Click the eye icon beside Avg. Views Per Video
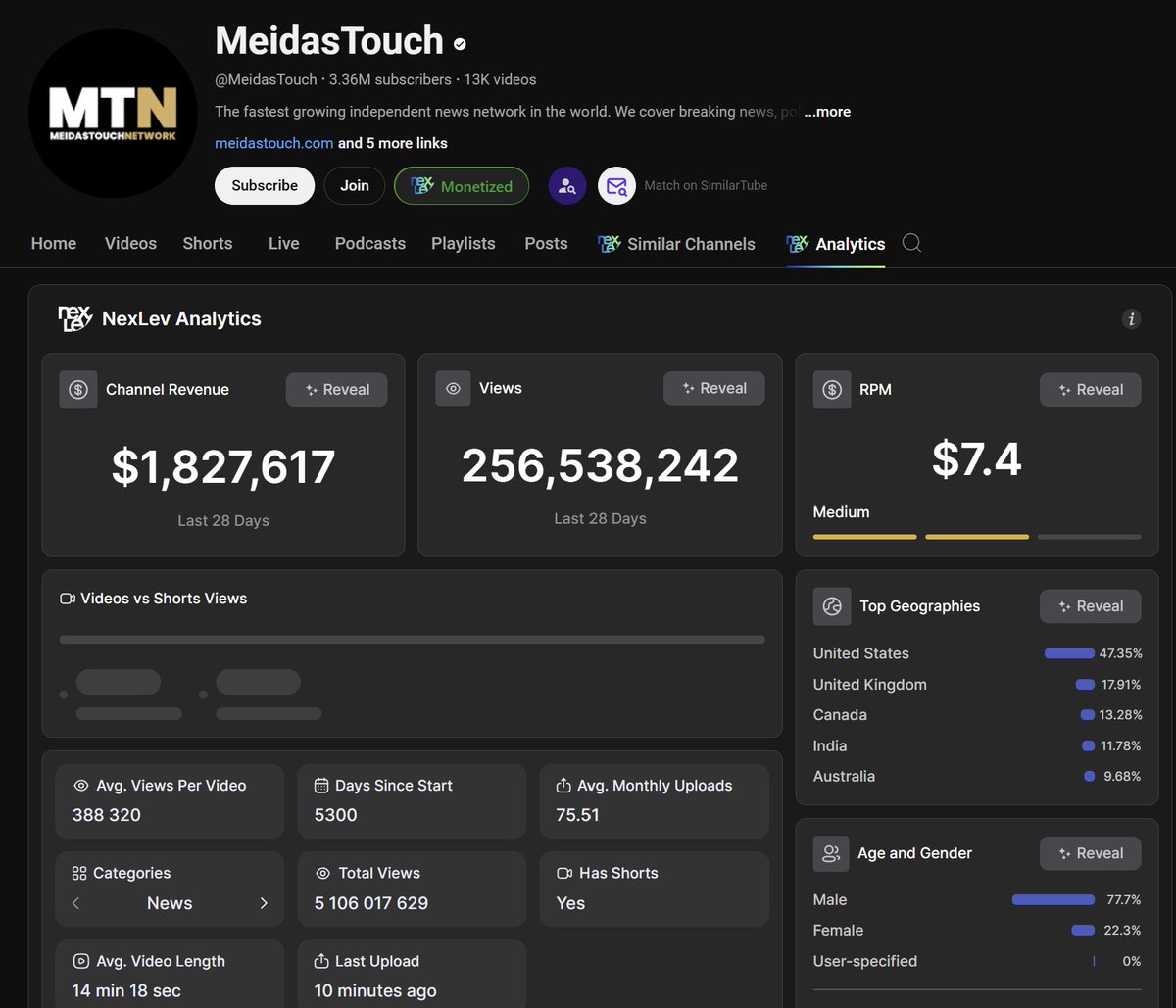Screen dimensions: 1176x1008 [81, 786]
